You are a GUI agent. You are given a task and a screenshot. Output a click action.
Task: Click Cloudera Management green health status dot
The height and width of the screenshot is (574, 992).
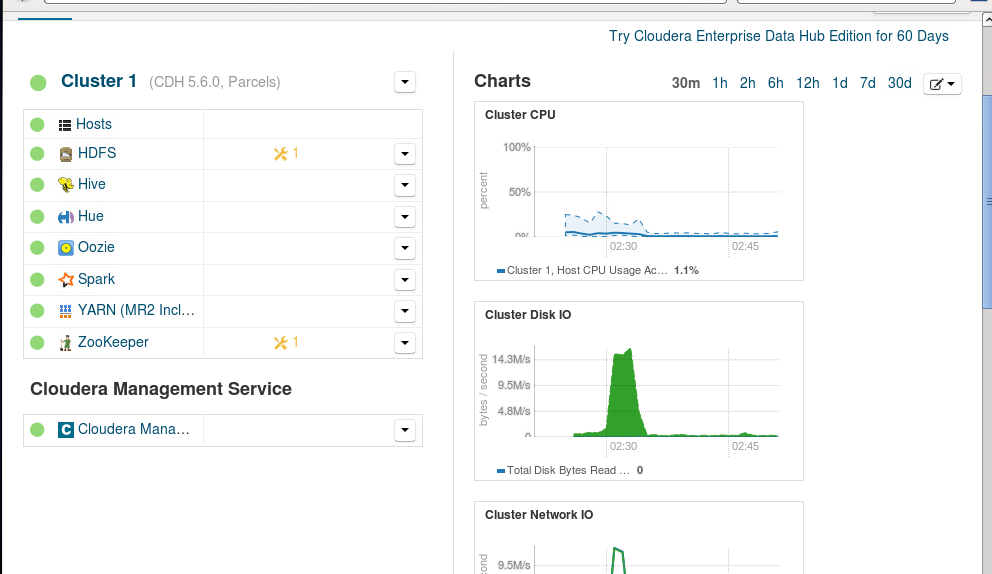coord(37,429)
